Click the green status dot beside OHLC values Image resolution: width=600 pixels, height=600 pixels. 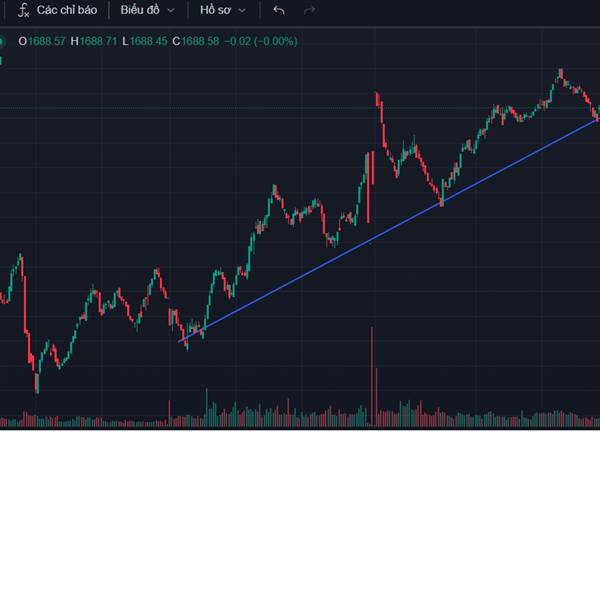tap(3, 41)
